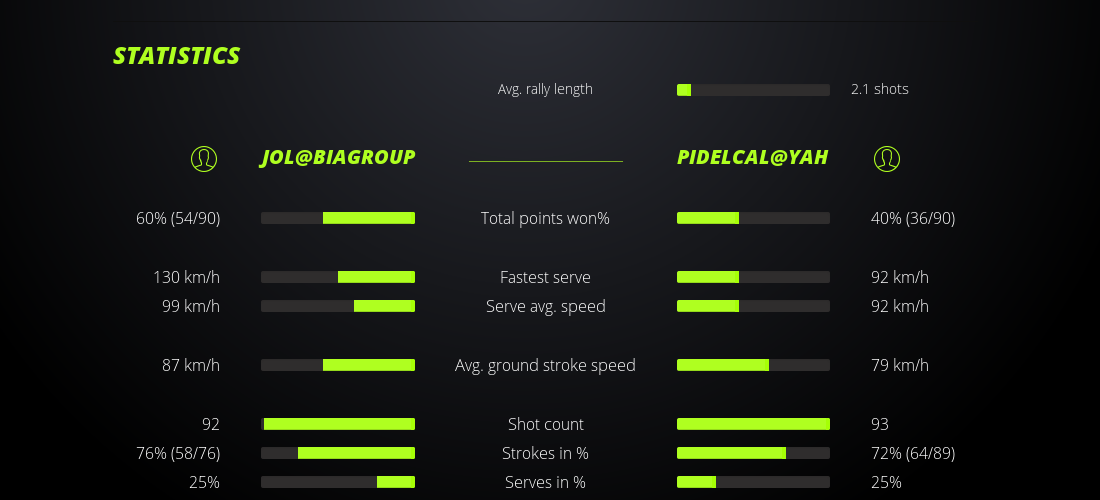This screenshot has width=1100, height=500.
Task: Click the profile icon beside JOL@BIAGROUP
Action: pos(204,158)
